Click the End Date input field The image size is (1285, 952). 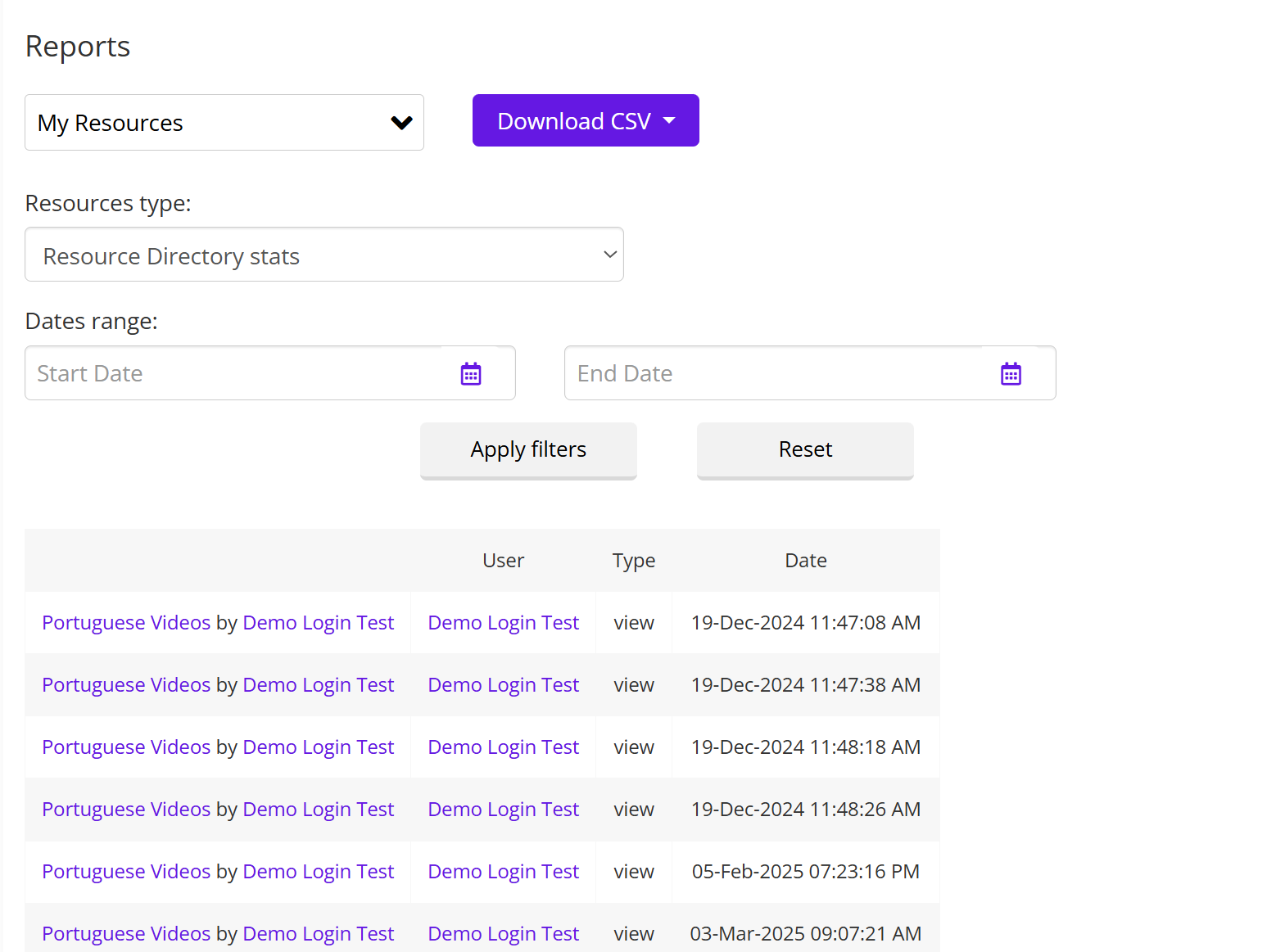pos(778,374)
